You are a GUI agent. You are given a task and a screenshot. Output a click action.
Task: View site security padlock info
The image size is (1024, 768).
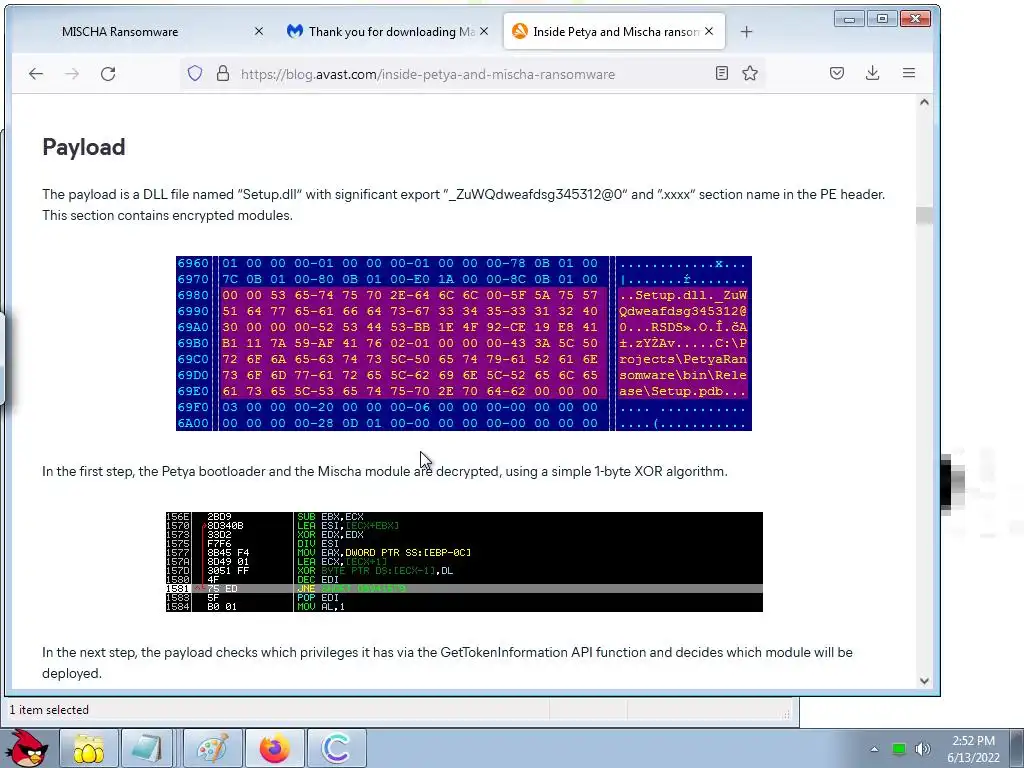tap(223, 73)
